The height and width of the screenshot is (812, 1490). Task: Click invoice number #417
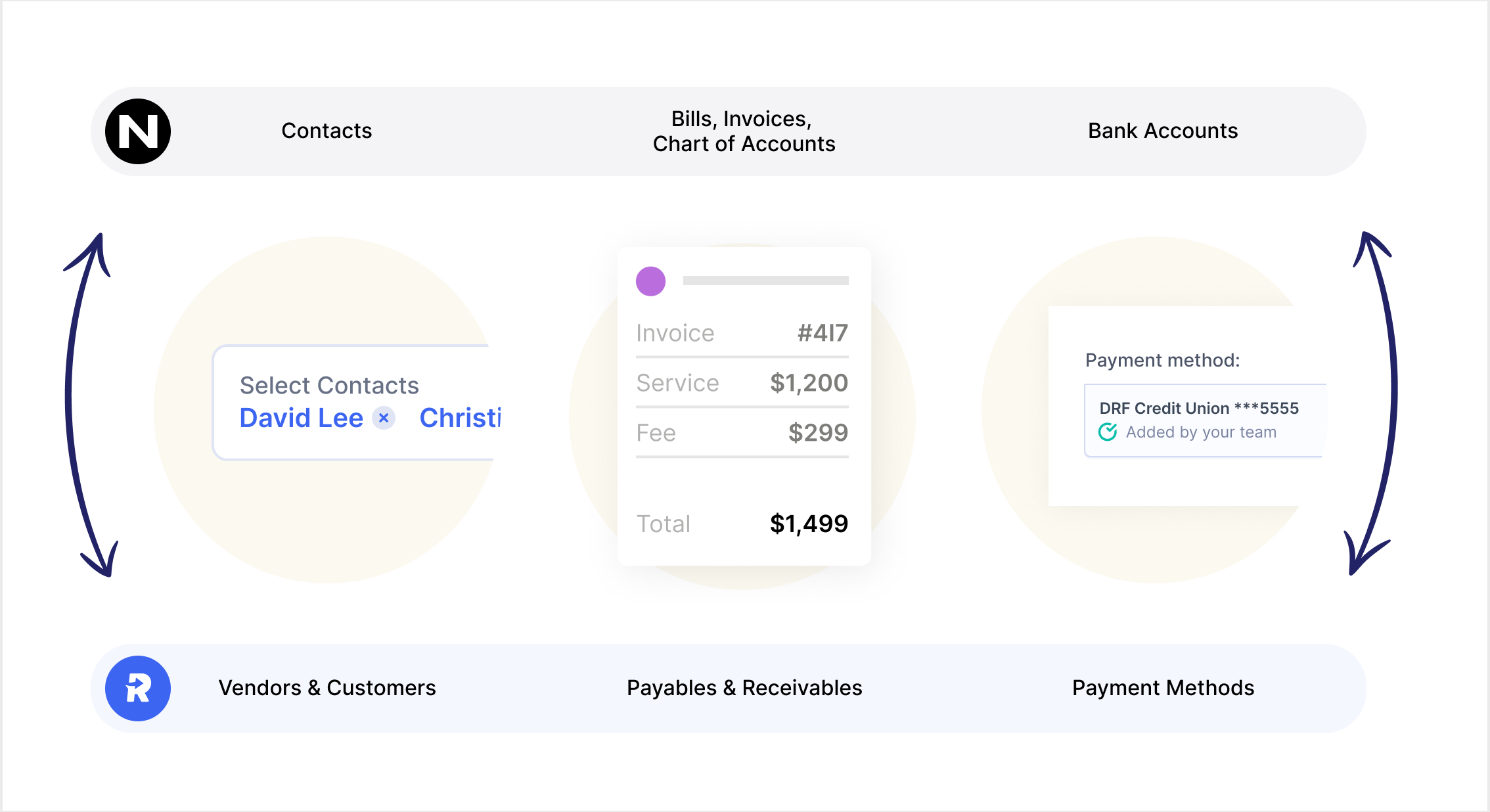(823, 333)
